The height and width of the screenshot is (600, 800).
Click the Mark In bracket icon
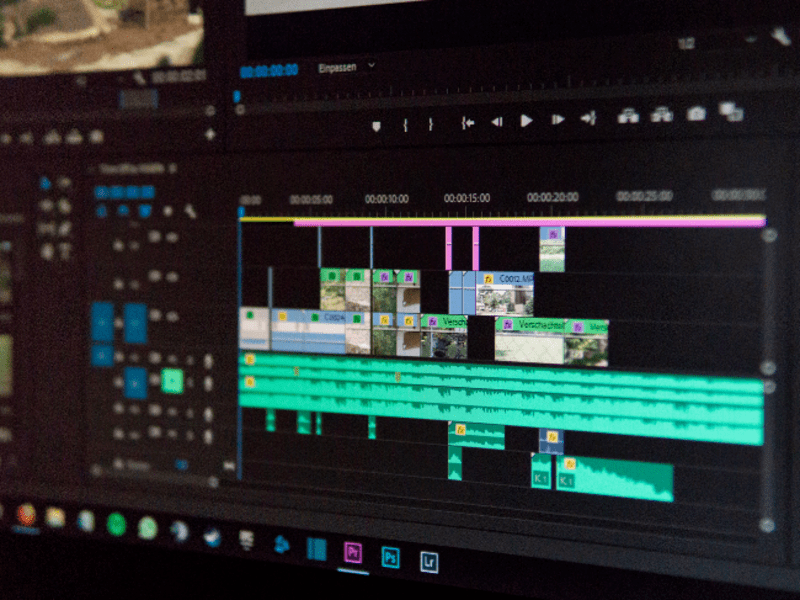point(405,125)
